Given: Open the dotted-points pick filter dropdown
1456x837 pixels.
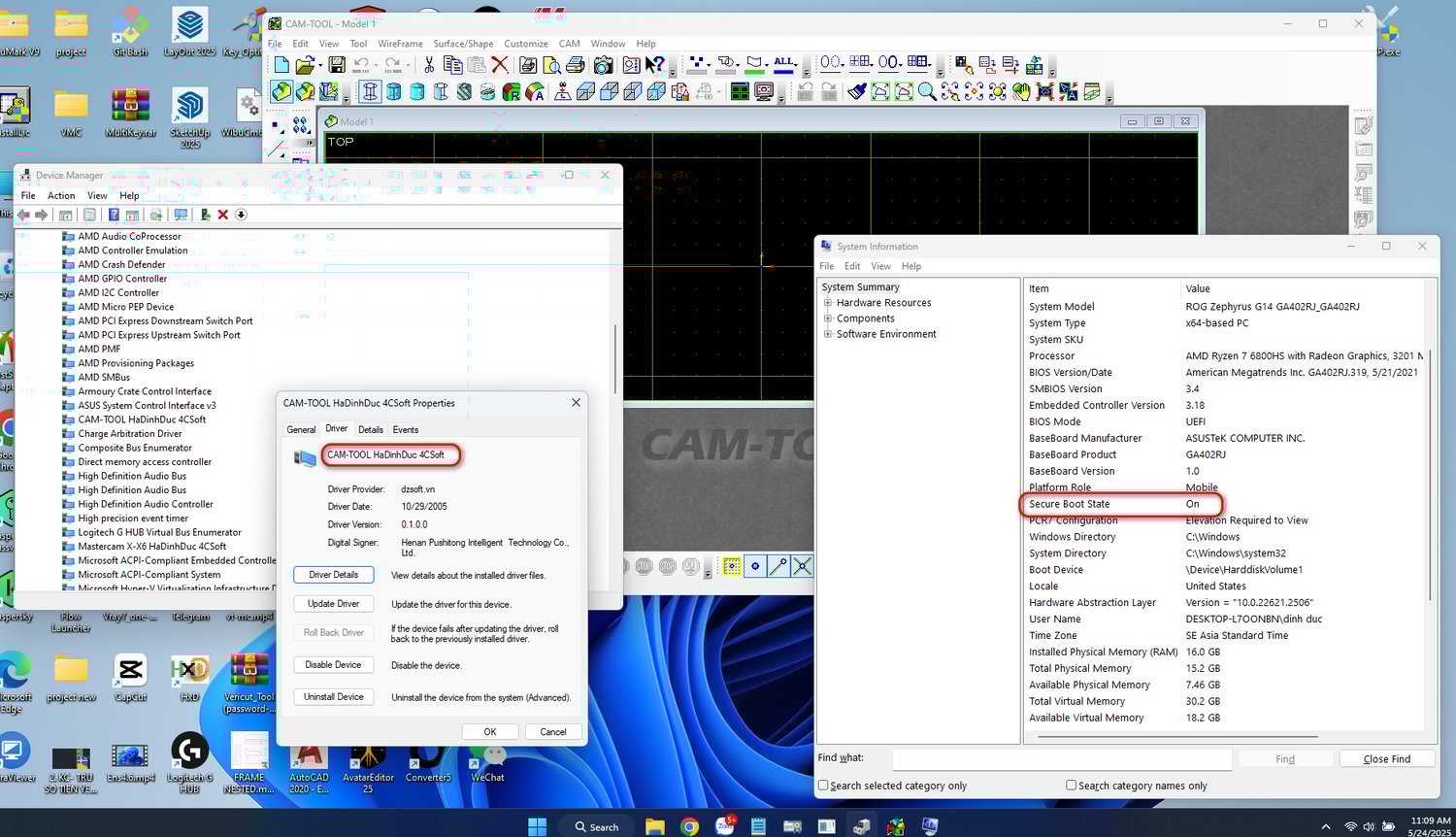Looking at the screenshot, I should coord(711,66).
